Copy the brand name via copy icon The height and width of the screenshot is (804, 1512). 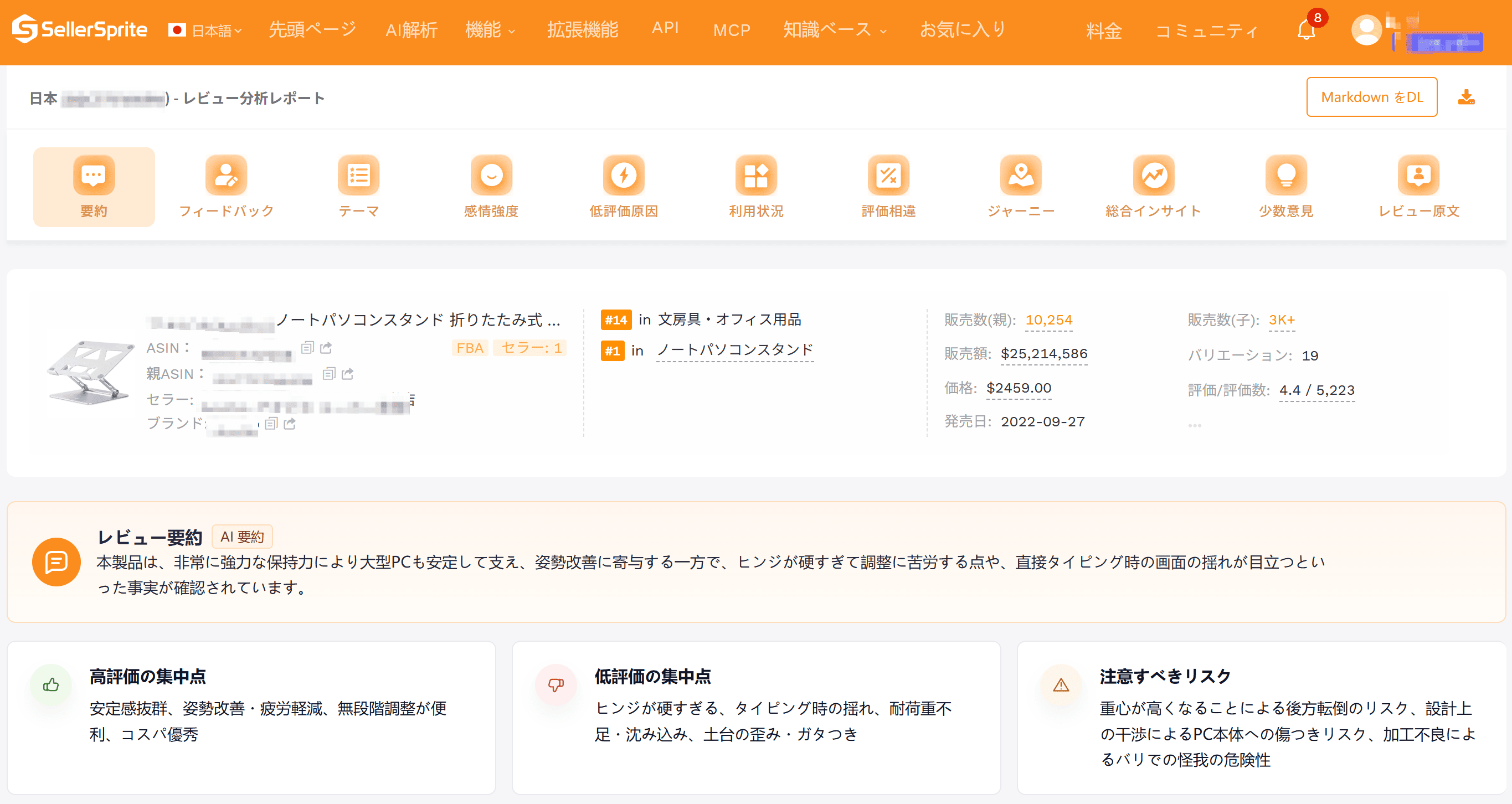tap(271, 424)
